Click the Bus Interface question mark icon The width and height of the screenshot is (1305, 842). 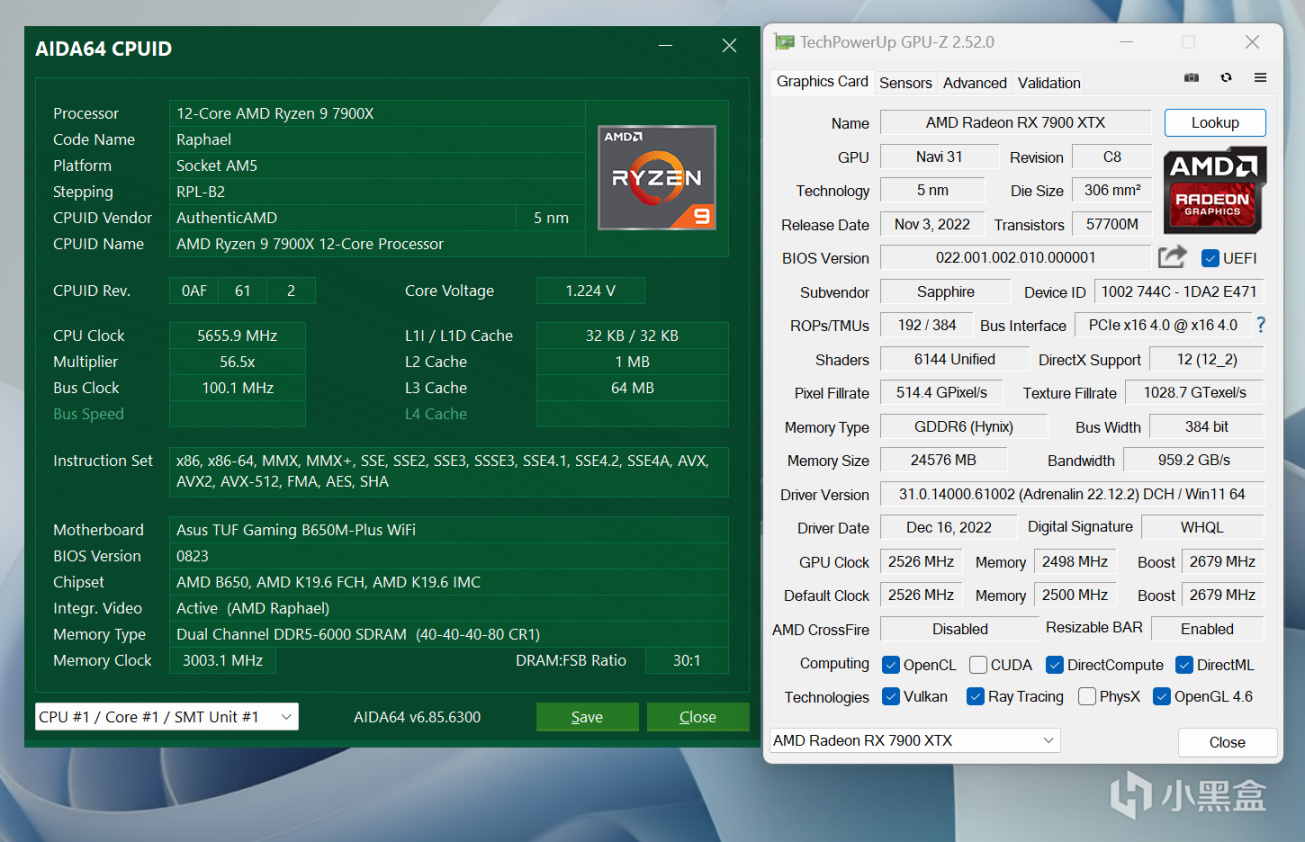(x=1261, y=325)
